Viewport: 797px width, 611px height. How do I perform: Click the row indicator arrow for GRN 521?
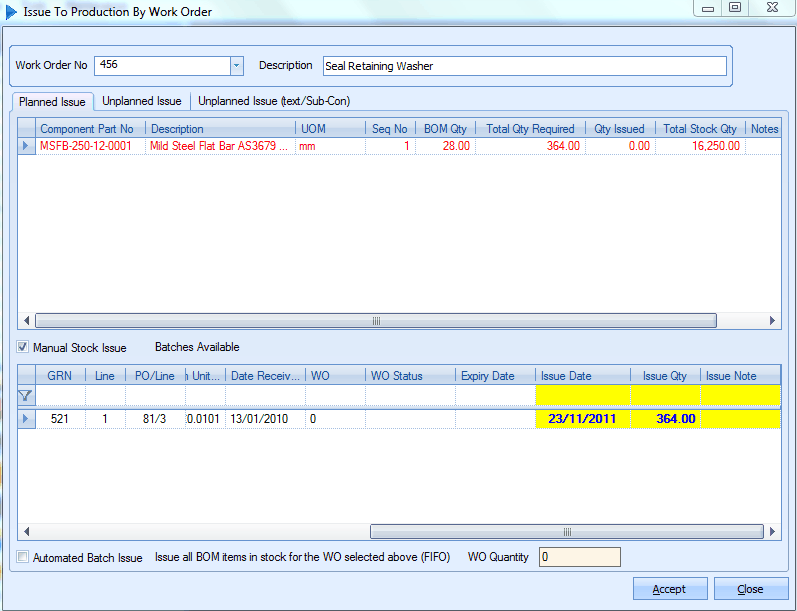(26, 419)
